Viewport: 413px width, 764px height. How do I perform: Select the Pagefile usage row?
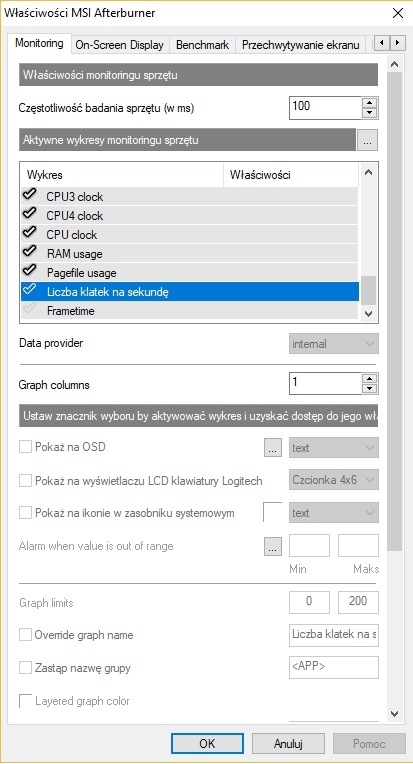(x=189, y=272)
